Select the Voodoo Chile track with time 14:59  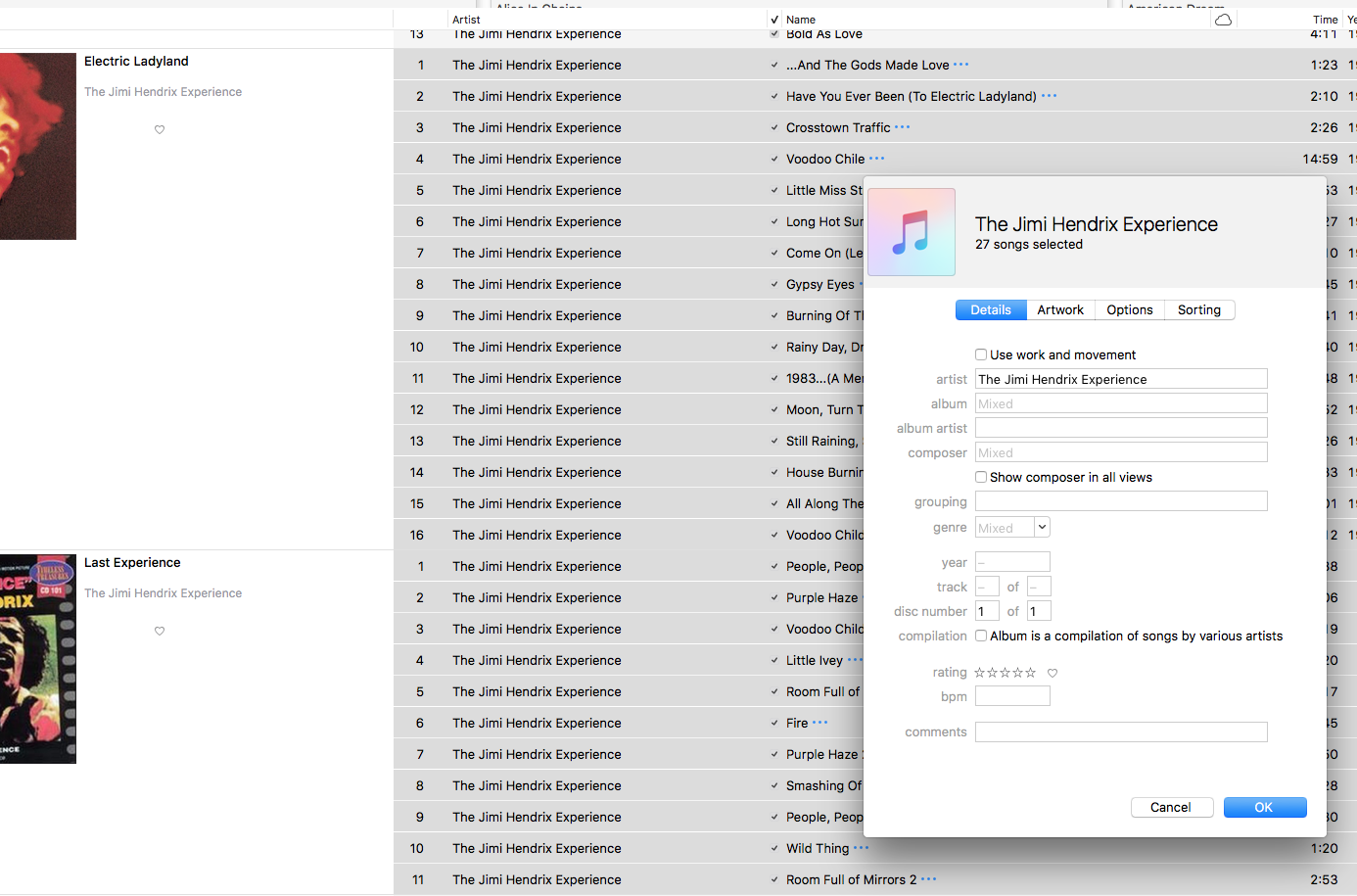coord(875,159)
